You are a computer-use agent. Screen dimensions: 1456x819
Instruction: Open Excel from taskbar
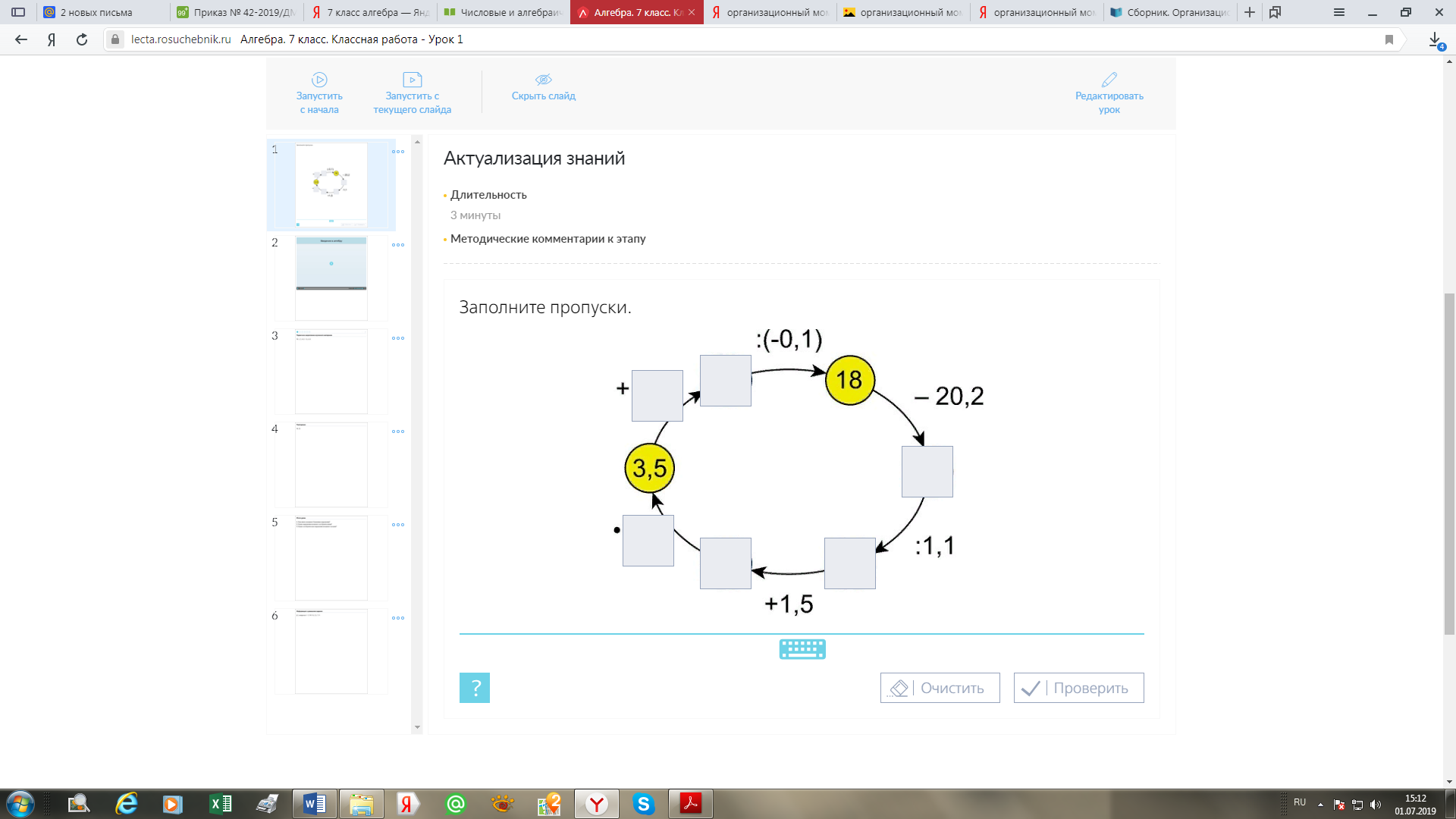click(221, 804)
